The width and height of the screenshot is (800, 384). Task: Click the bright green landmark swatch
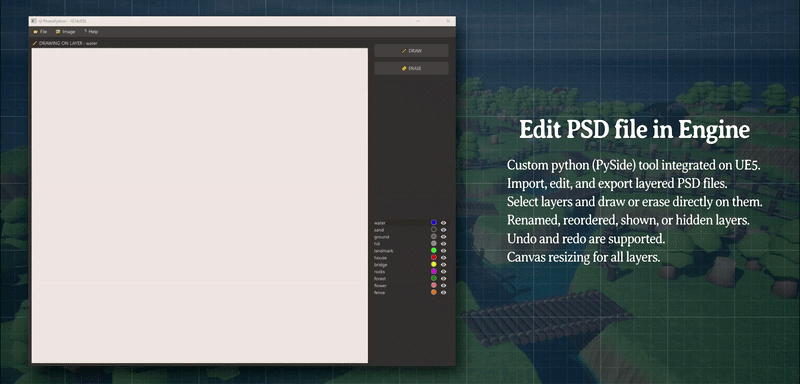point(434,251)
